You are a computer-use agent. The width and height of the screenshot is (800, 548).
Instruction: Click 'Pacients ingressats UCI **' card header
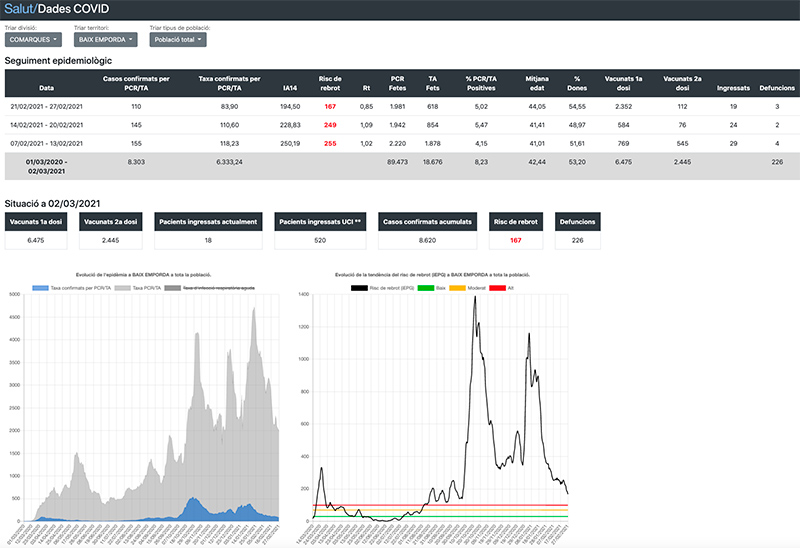(320, 221)
